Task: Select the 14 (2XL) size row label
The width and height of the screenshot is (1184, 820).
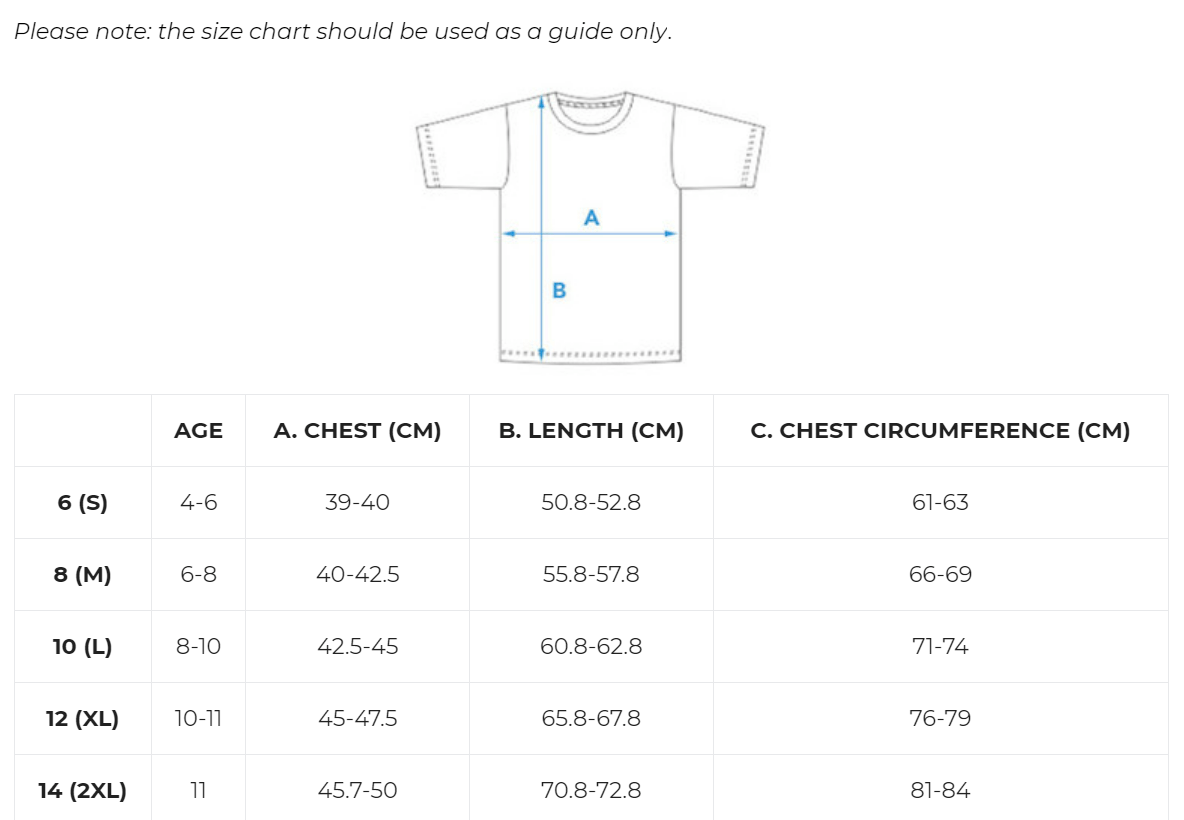Action: (82, 791)
